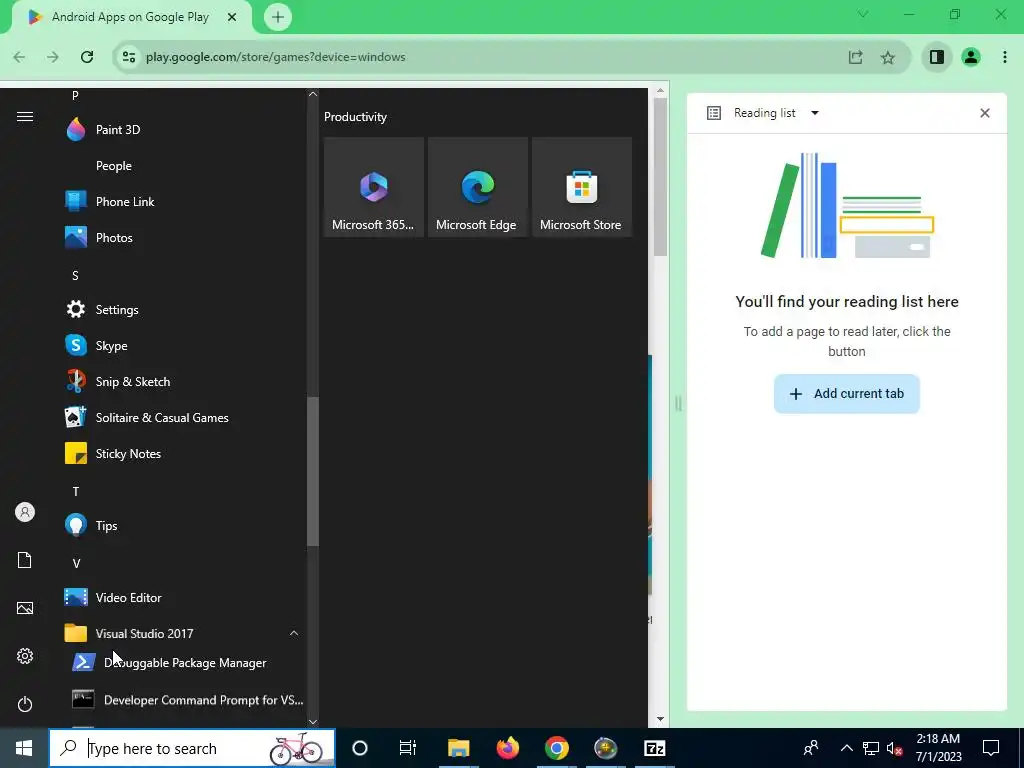This screenshot has width=1024, height=768.
Task: Open the Microsoft 365 tile
Action: (374, 187)
